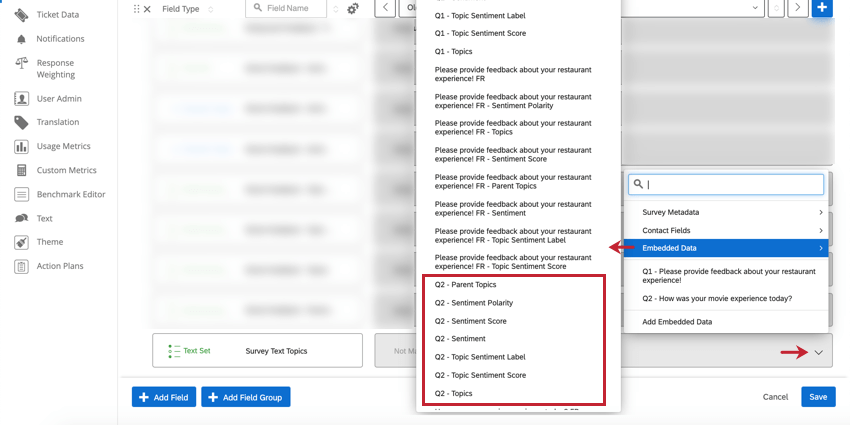Open field settings with the gears icon

click(353, 9)
